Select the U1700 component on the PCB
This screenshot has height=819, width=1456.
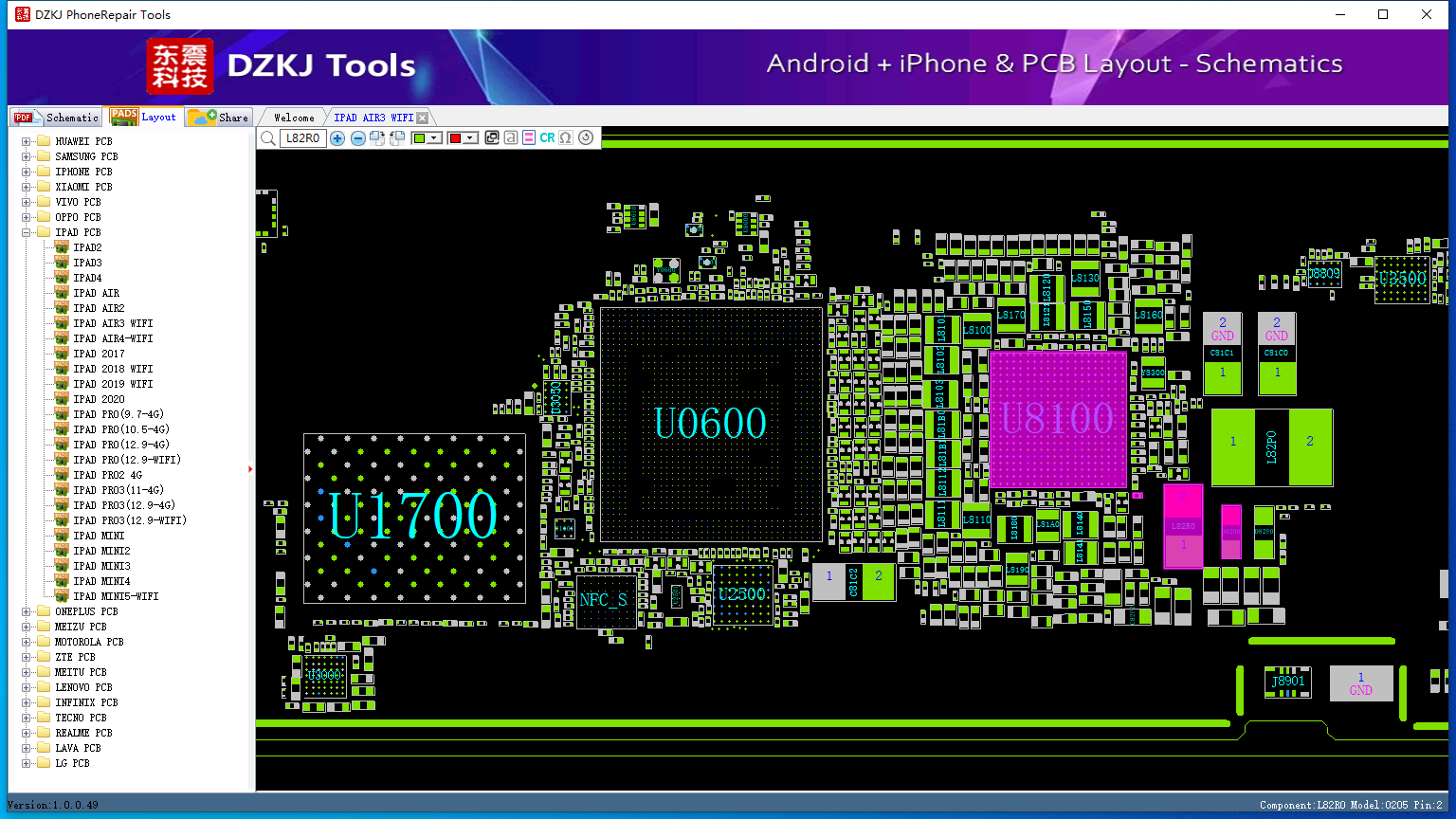tap(414, 518)
